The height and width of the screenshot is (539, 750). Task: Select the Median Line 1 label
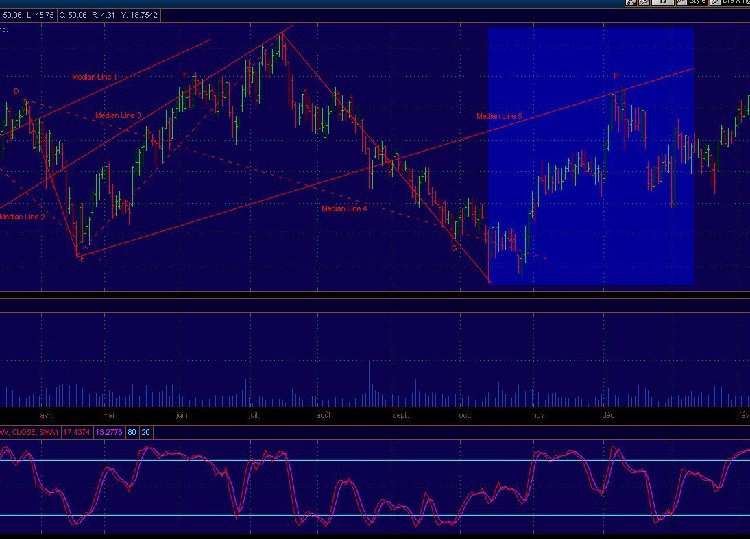point(95,77)
